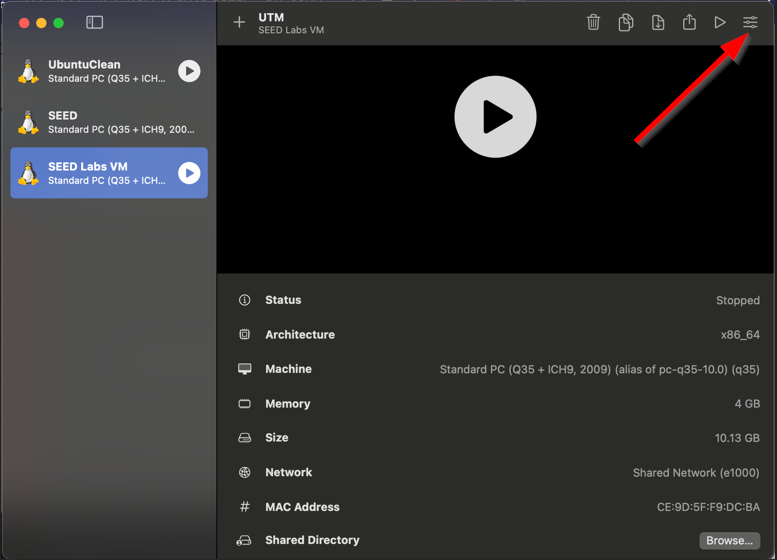777x560 pixels.
Task: Open VM settings sliders icon
Action: coord(750,22)
